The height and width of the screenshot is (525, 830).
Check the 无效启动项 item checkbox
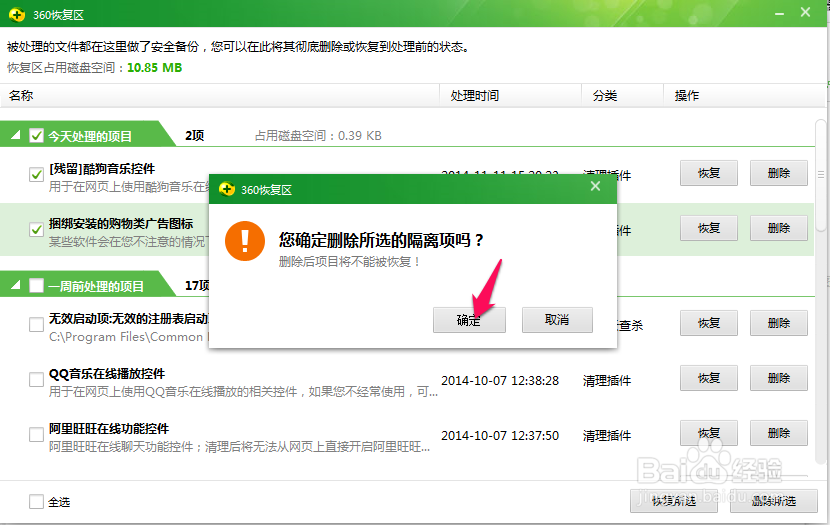pyautogui.click(x=37, y=324)
